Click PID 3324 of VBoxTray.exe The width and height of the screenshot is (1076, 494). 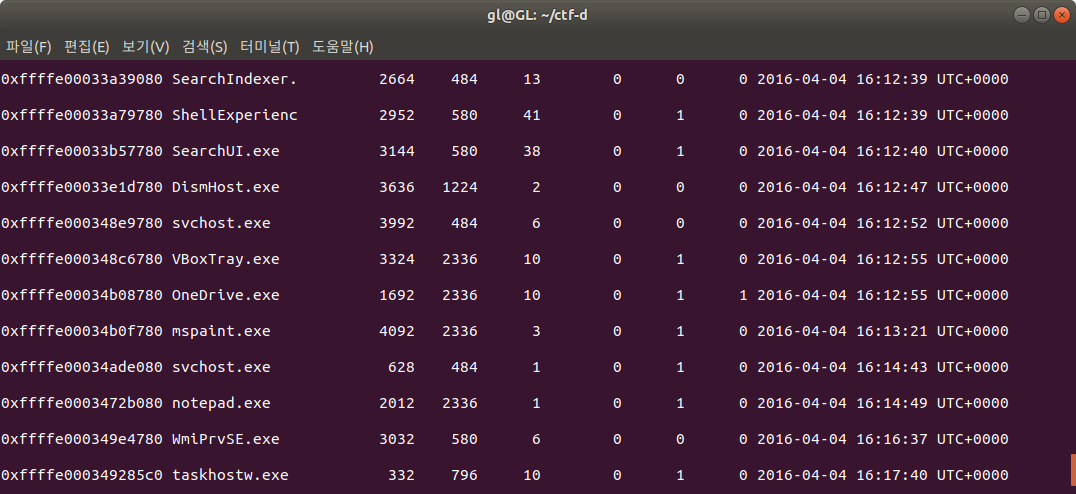click(x=397, y=259)
